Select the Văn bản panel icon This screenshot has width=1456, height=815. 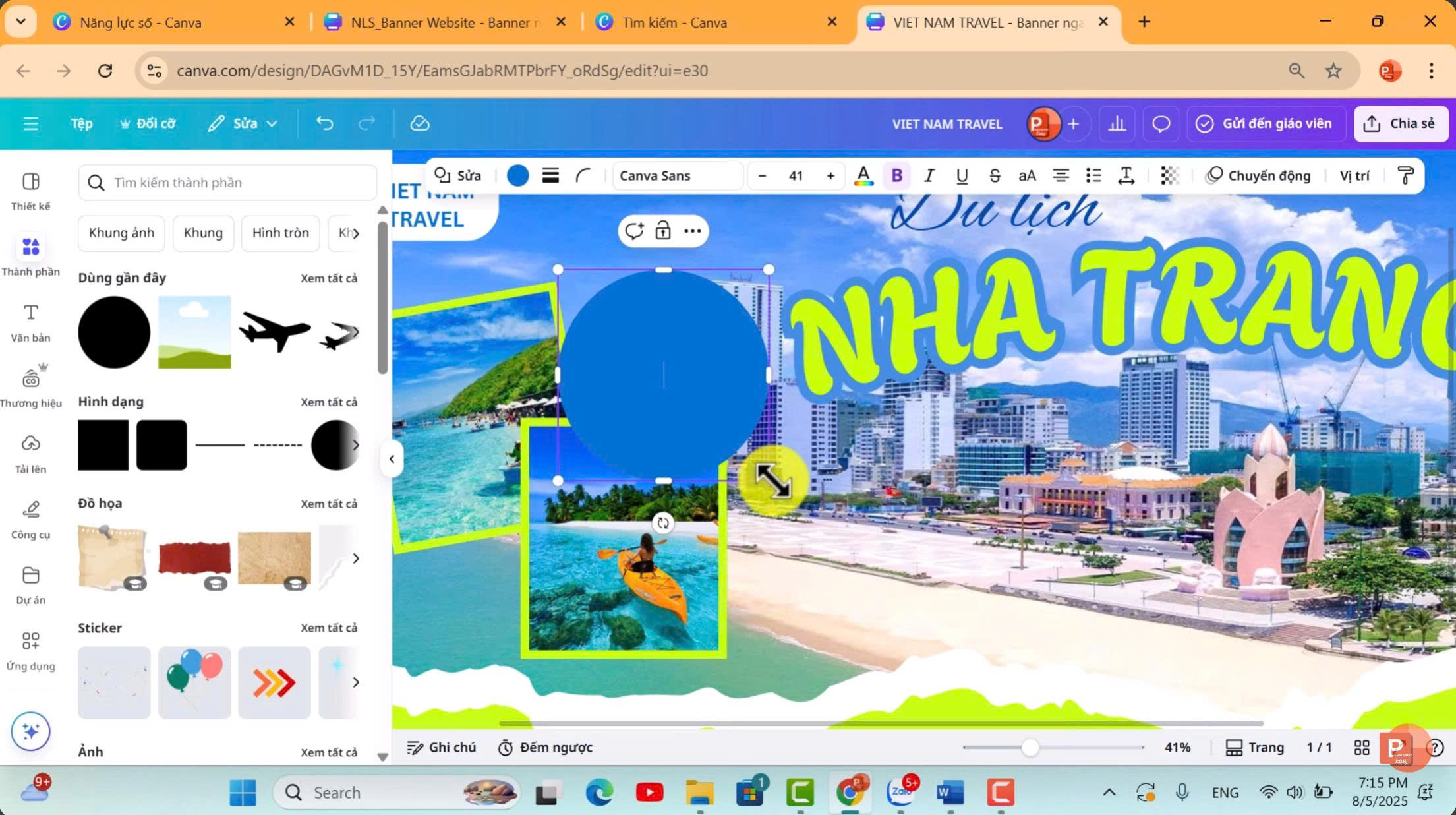click(30, 322)
